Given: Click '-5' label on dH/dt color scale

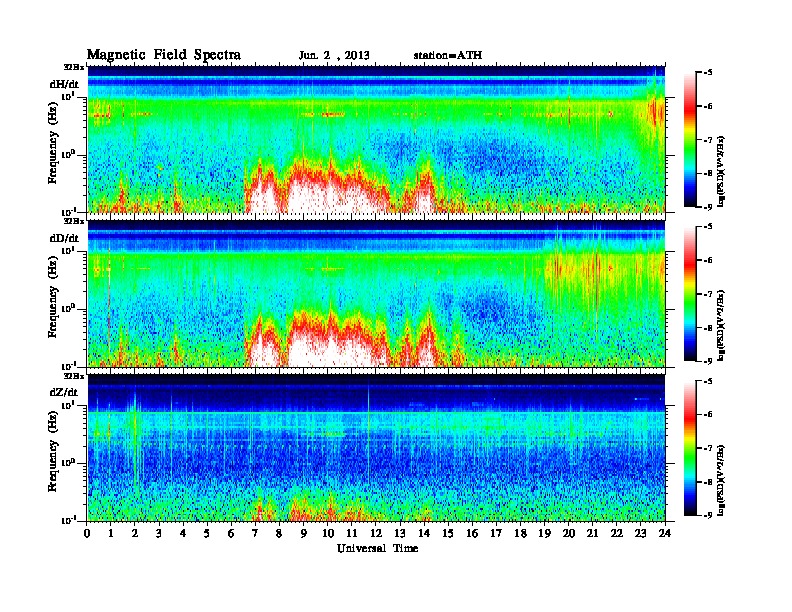Looking at the screenshot, I should (708, 73).
